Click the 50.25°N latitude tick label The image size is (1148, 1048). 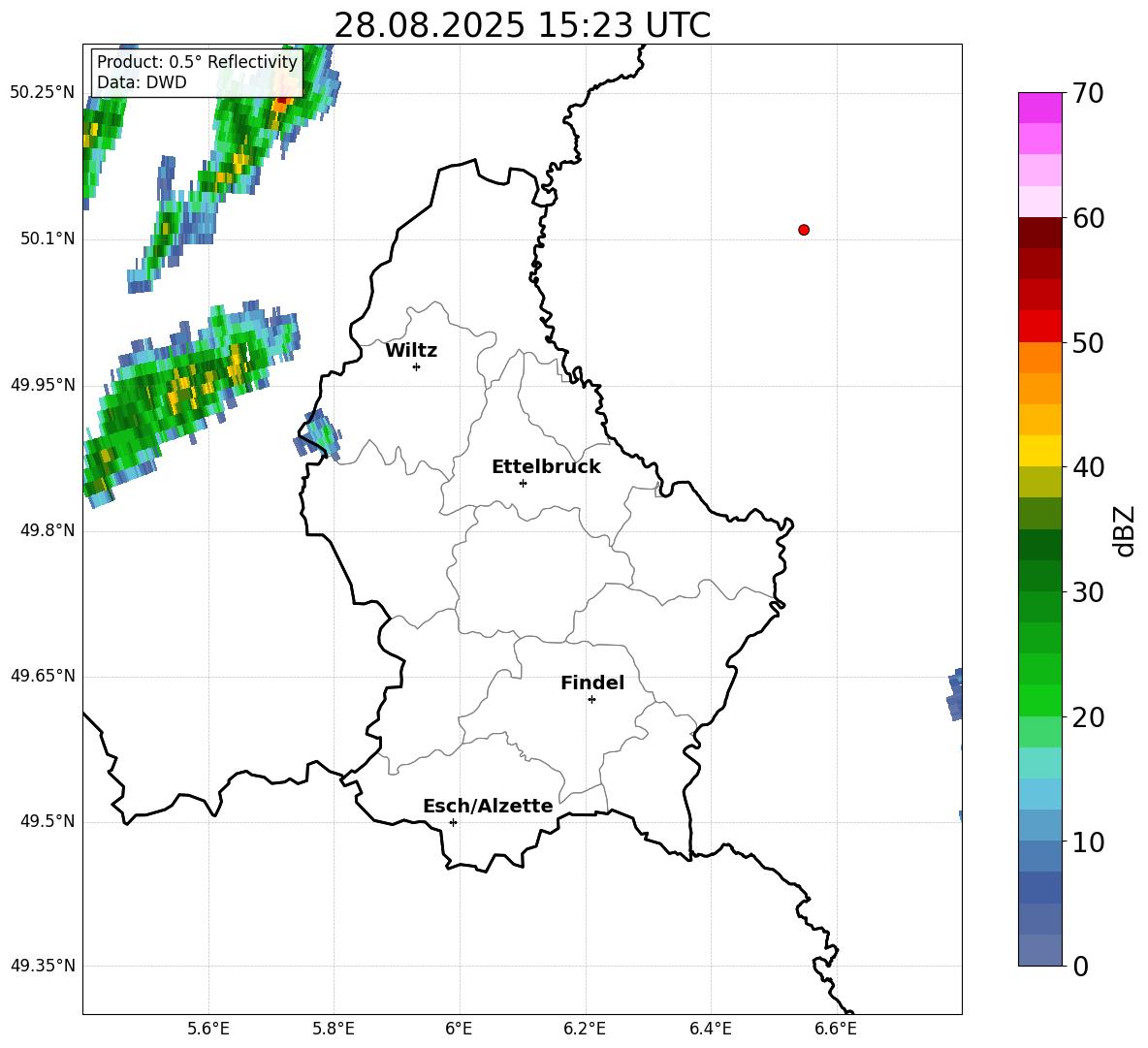(43, 93)
